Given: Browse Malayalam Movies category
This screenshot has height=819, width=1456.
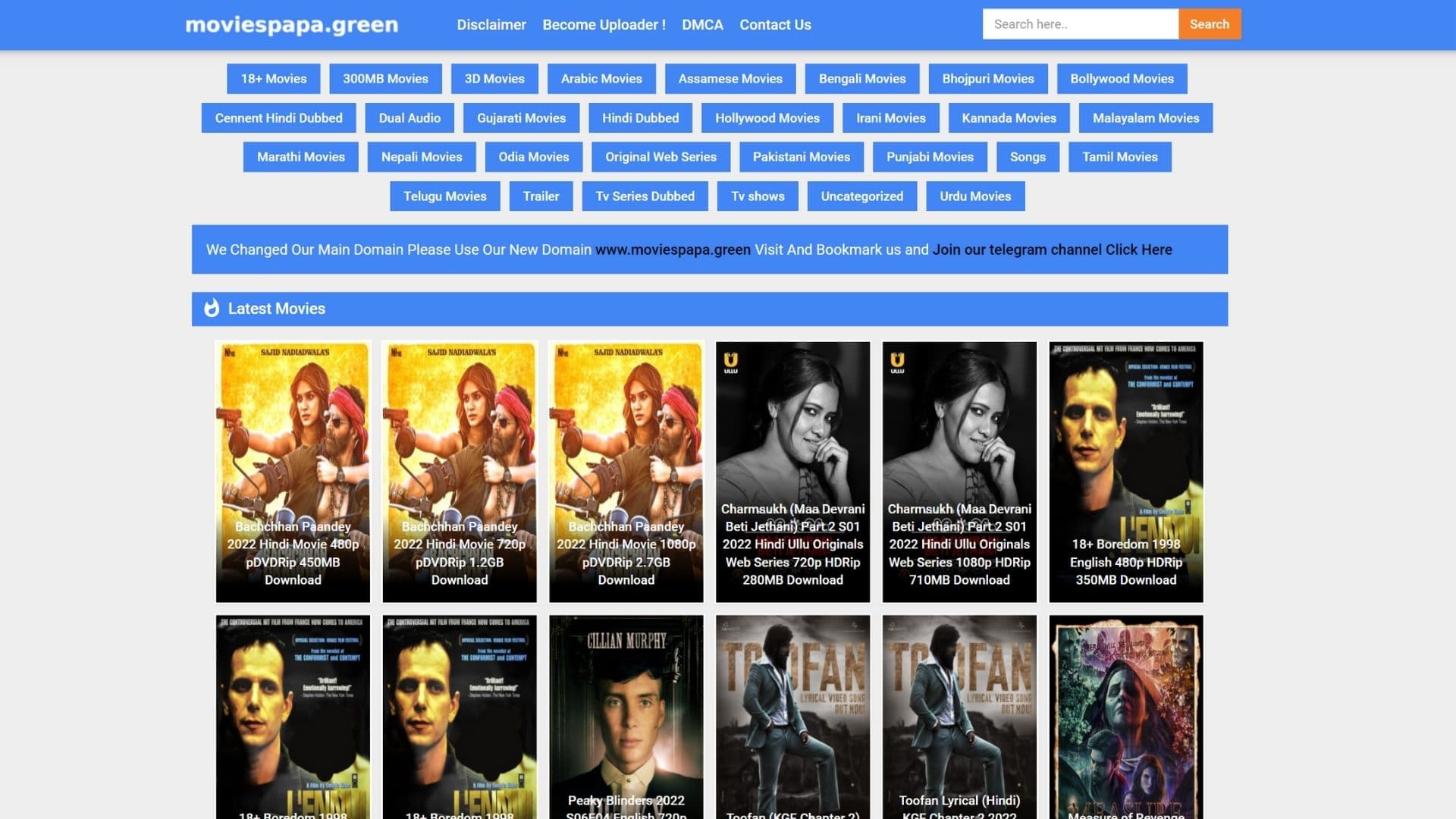Looking at the screenshot, I should [x=1146, y=118].
